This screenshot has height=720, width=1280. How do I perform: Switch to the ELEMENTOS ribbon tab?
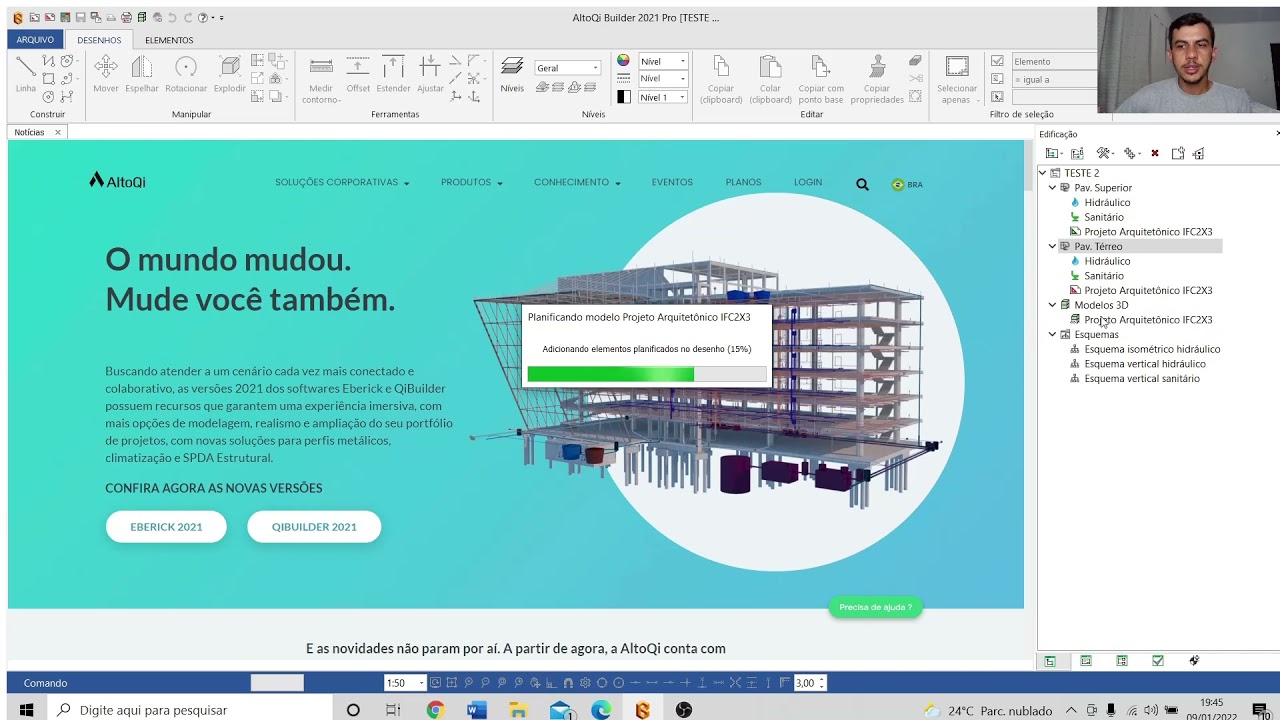[169, 40]
